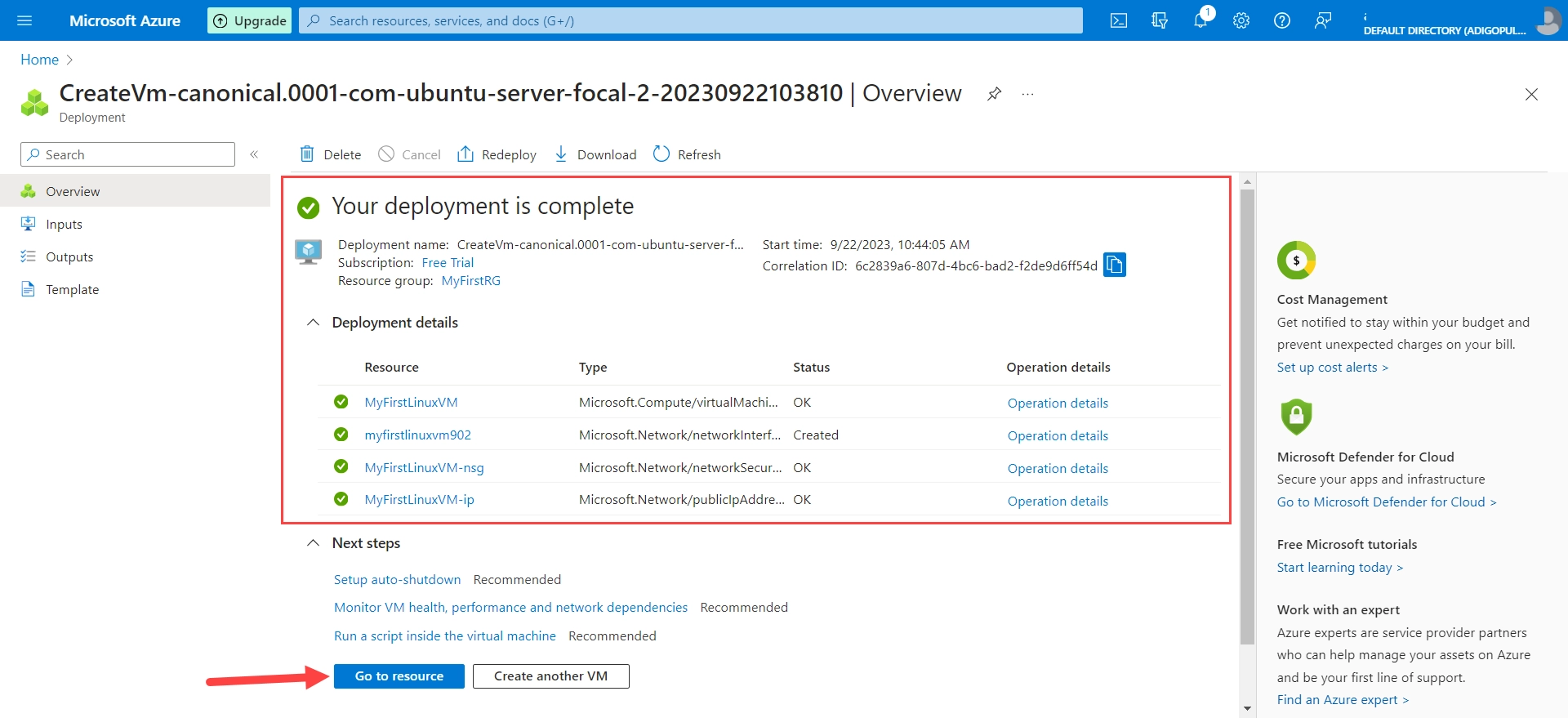Click the Defender for Cloud shield icon
This screenshot has width=1568, height=718.
point(1296,417)
